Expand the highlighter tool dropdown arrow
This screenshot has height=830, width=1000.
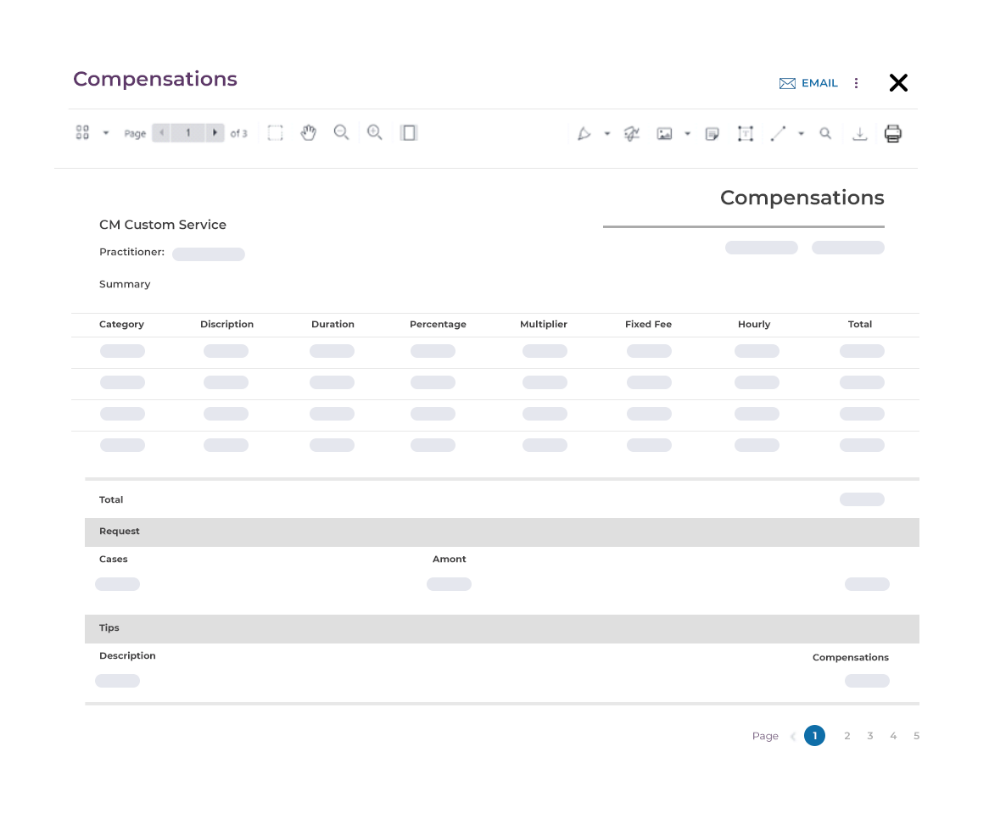(x=607, y=134)
